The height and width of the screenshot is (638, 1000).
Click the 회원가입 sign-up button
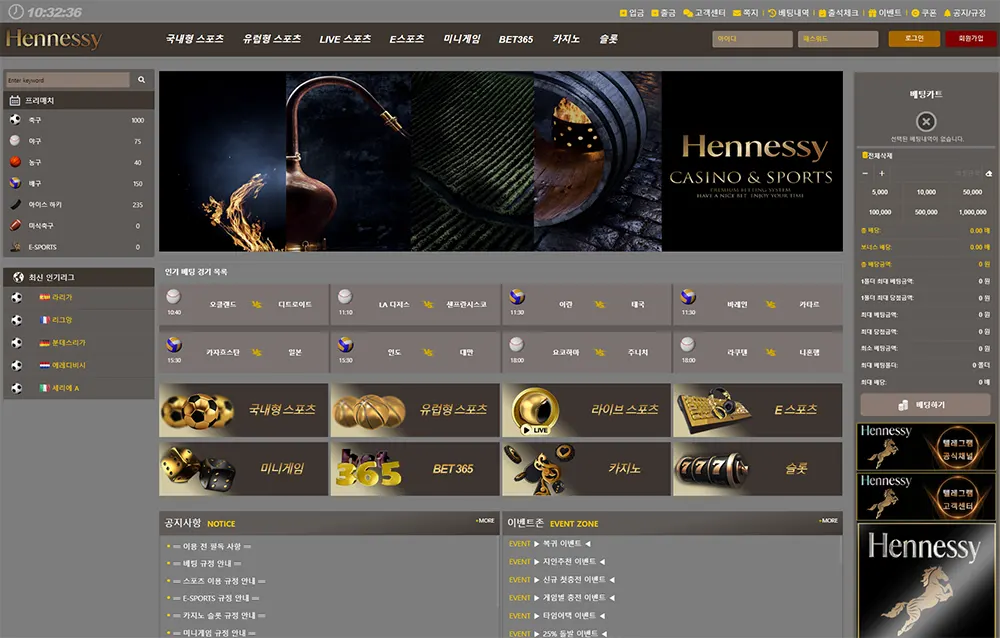pyautogui.click(x=970, y=38)
